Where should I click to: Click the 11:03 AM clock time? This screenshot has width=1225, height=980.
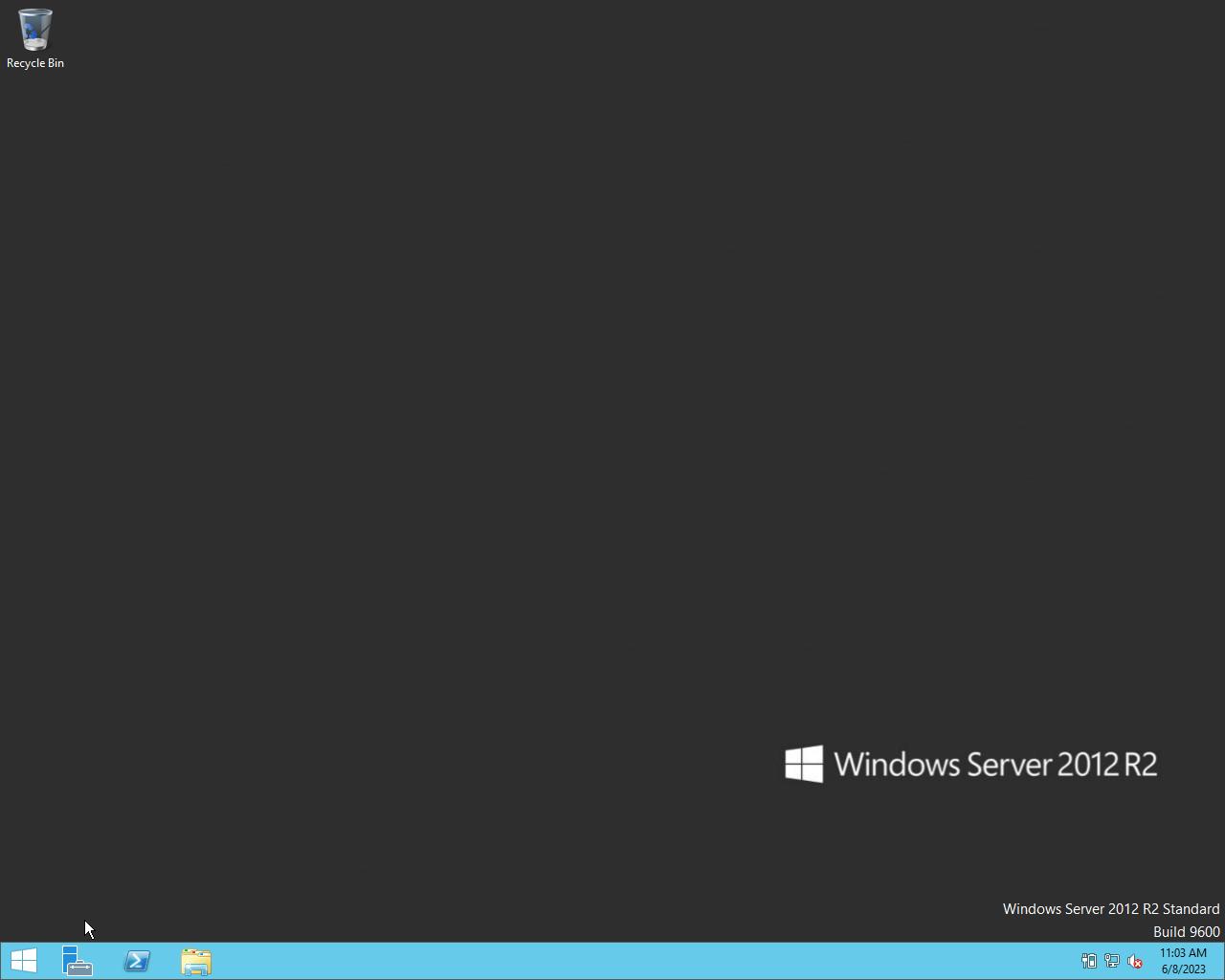(1183, 953)
